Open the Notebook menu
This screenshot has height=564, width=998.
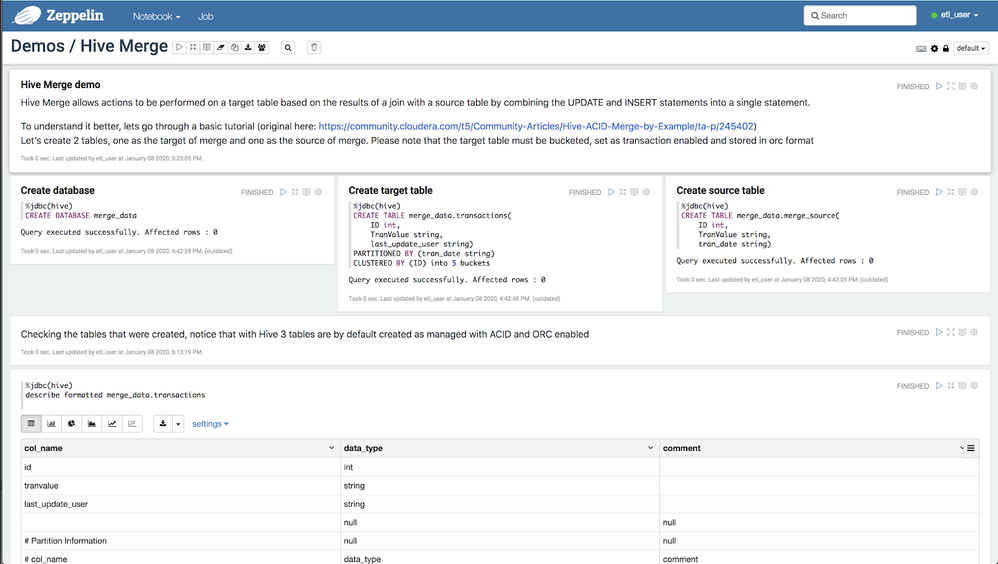(x=157, y=16)
